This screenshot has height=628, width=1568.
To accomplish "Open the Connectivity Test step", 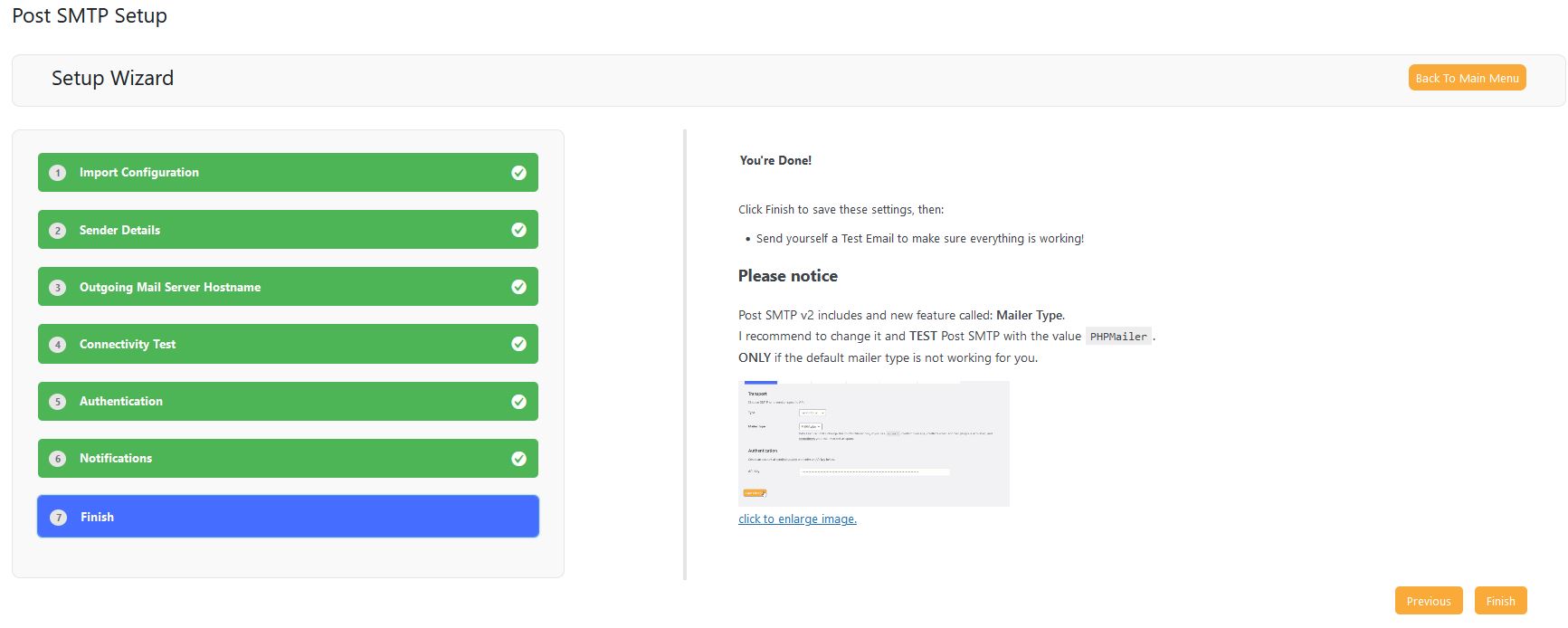I will [288, 344].
